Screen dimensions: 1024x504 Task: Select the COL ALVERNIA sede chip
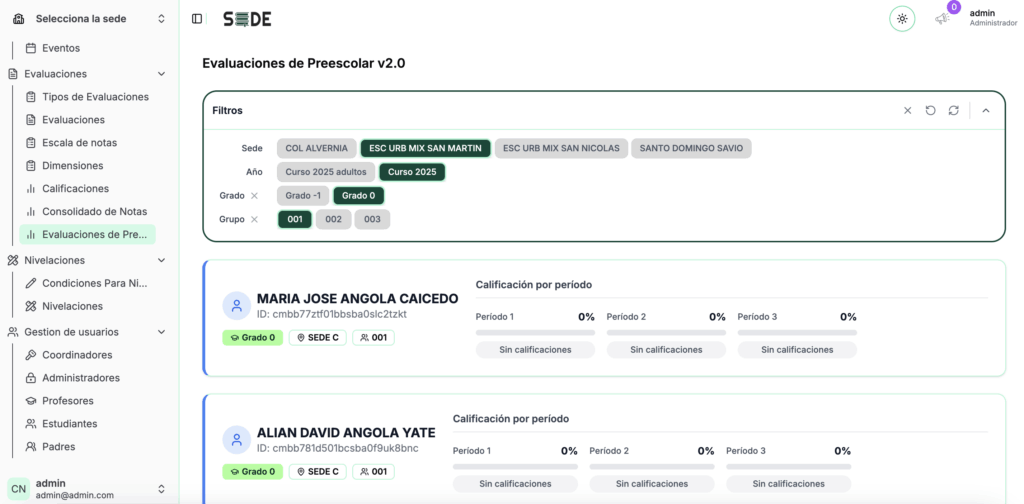click(317, 148)
